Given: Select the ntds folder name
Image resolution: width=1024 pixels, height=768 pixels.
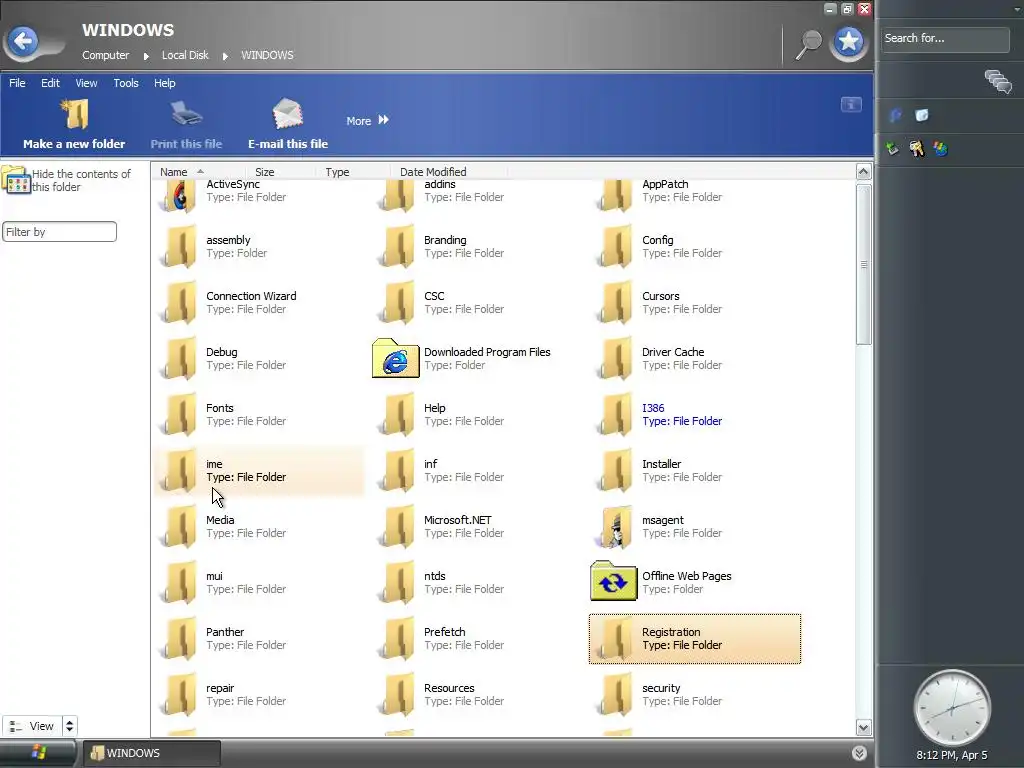Looking at the screenshot, I should [435, 576].
